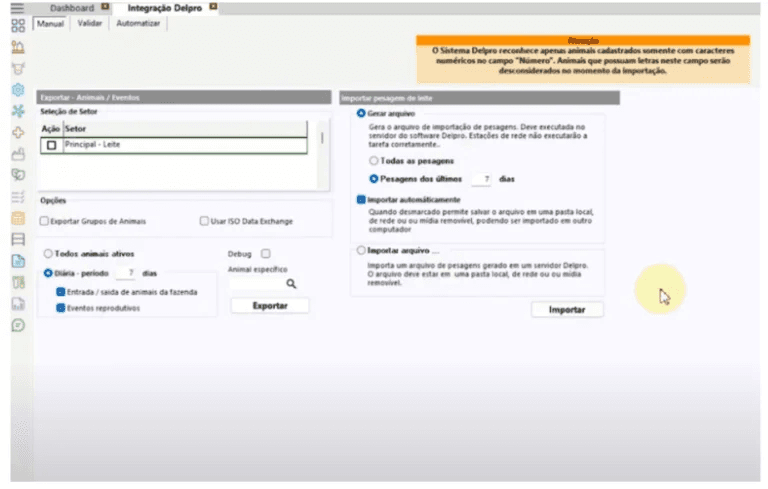The height and width of the screenshot is (489, 768).
Task: Select the Importar arquivo radio button
Action: 361,251
